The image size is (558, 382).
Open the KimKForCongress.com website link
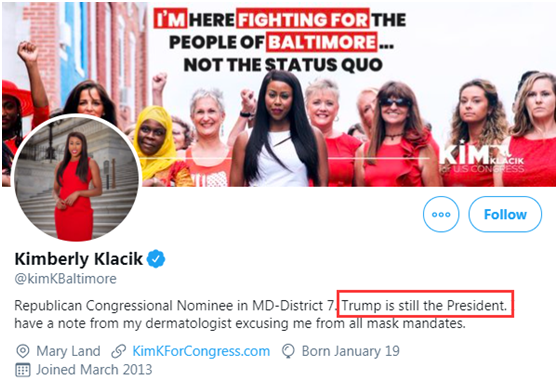click(x=201, y=351)
